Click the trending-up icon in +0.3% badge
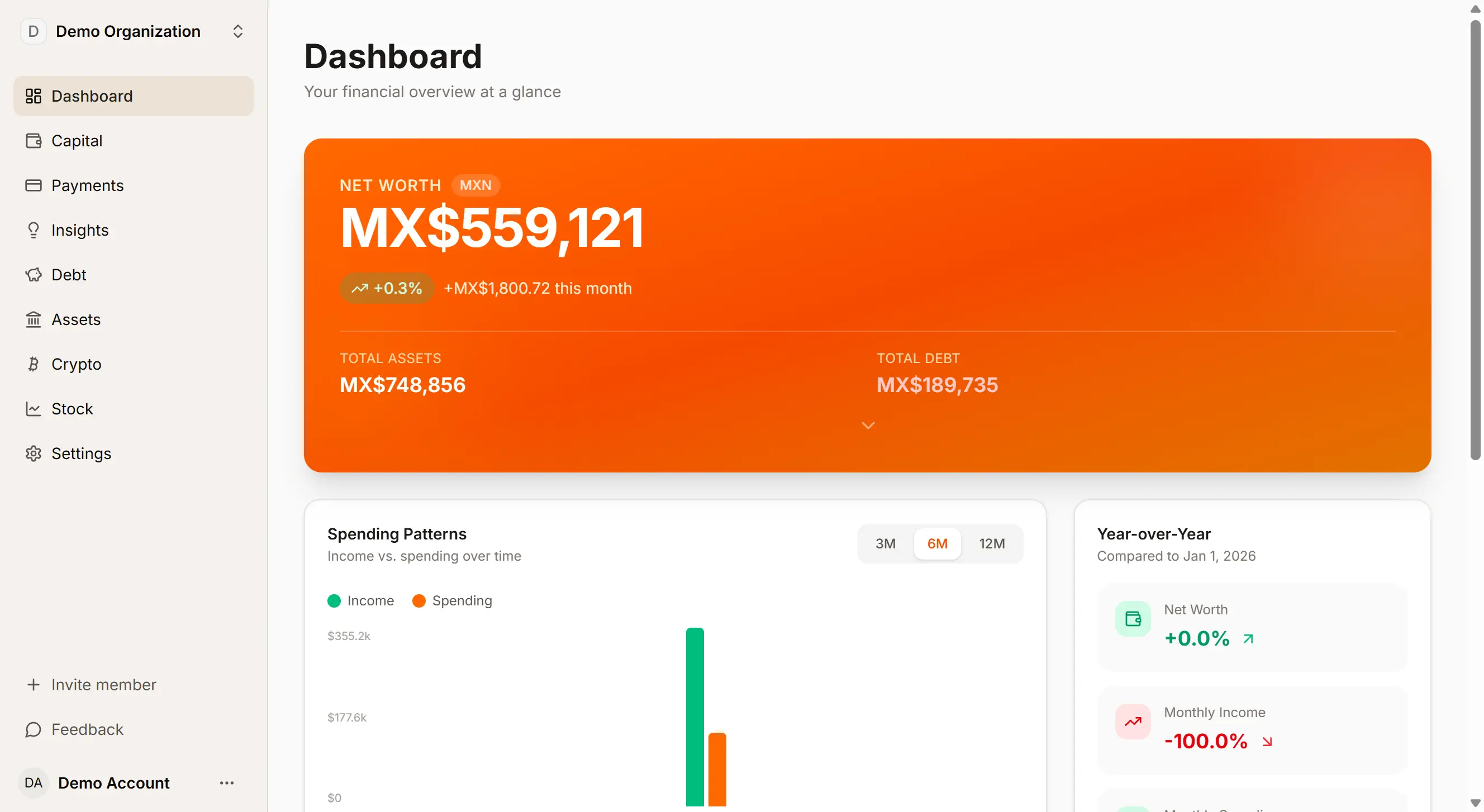The width and height of the screenshot is (1484, 812). click(x=360, y=289)
